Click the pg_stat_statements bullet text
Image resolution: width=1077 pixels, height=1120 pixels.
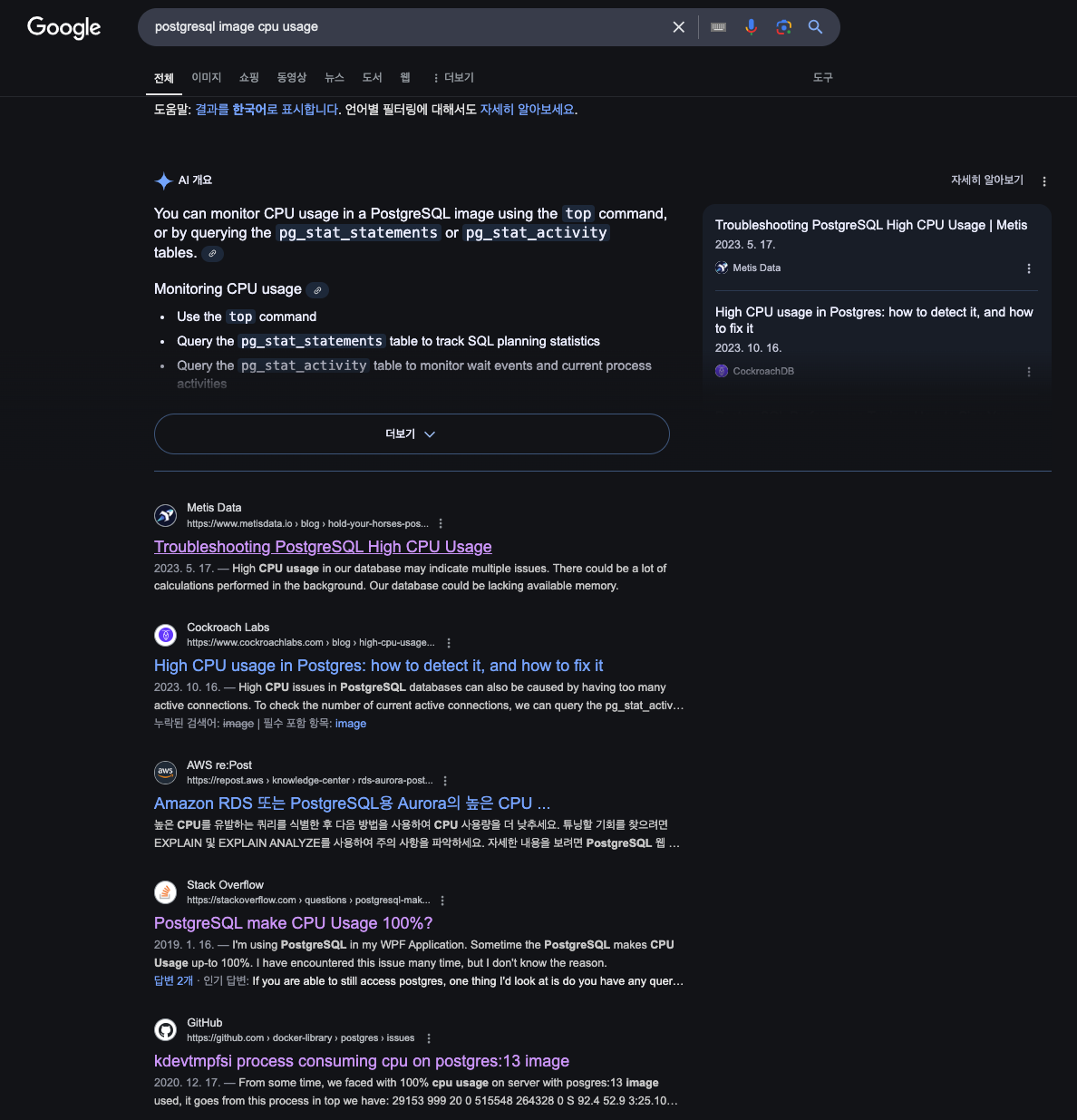point(388,341)
